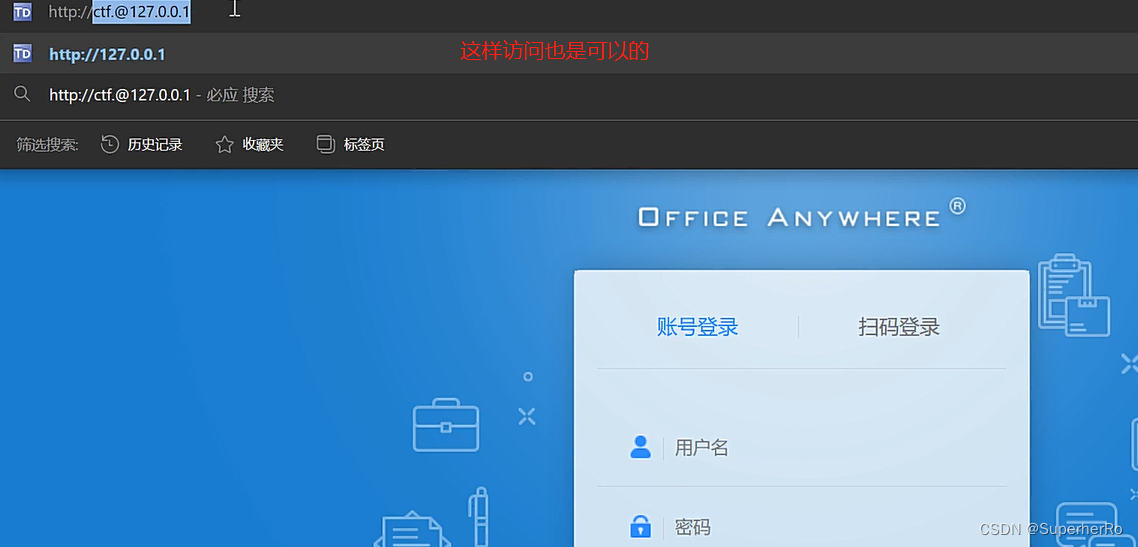Click TD icon beside 127.0.0.1 suggestion
Image resolution: width=1138 pixels, height=547 pixels.
pyautogui.click(x=22, y=54)
